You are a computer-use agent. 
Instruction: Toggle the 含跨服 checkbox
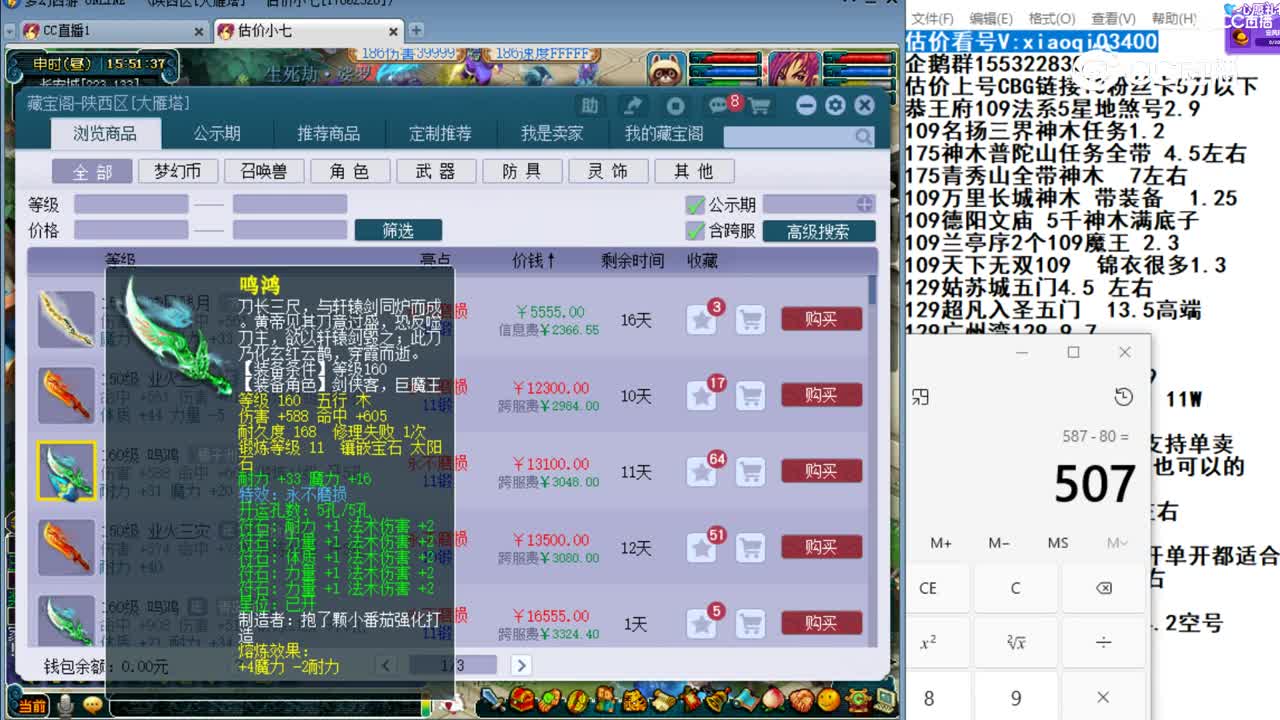[x=695, y=231]
